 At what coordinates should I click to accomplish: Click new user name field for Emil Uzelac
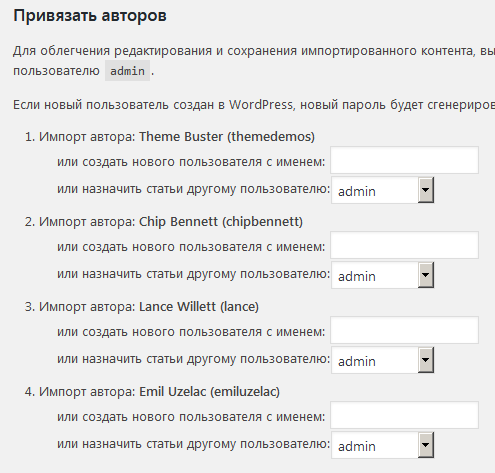tap(404, 415)
